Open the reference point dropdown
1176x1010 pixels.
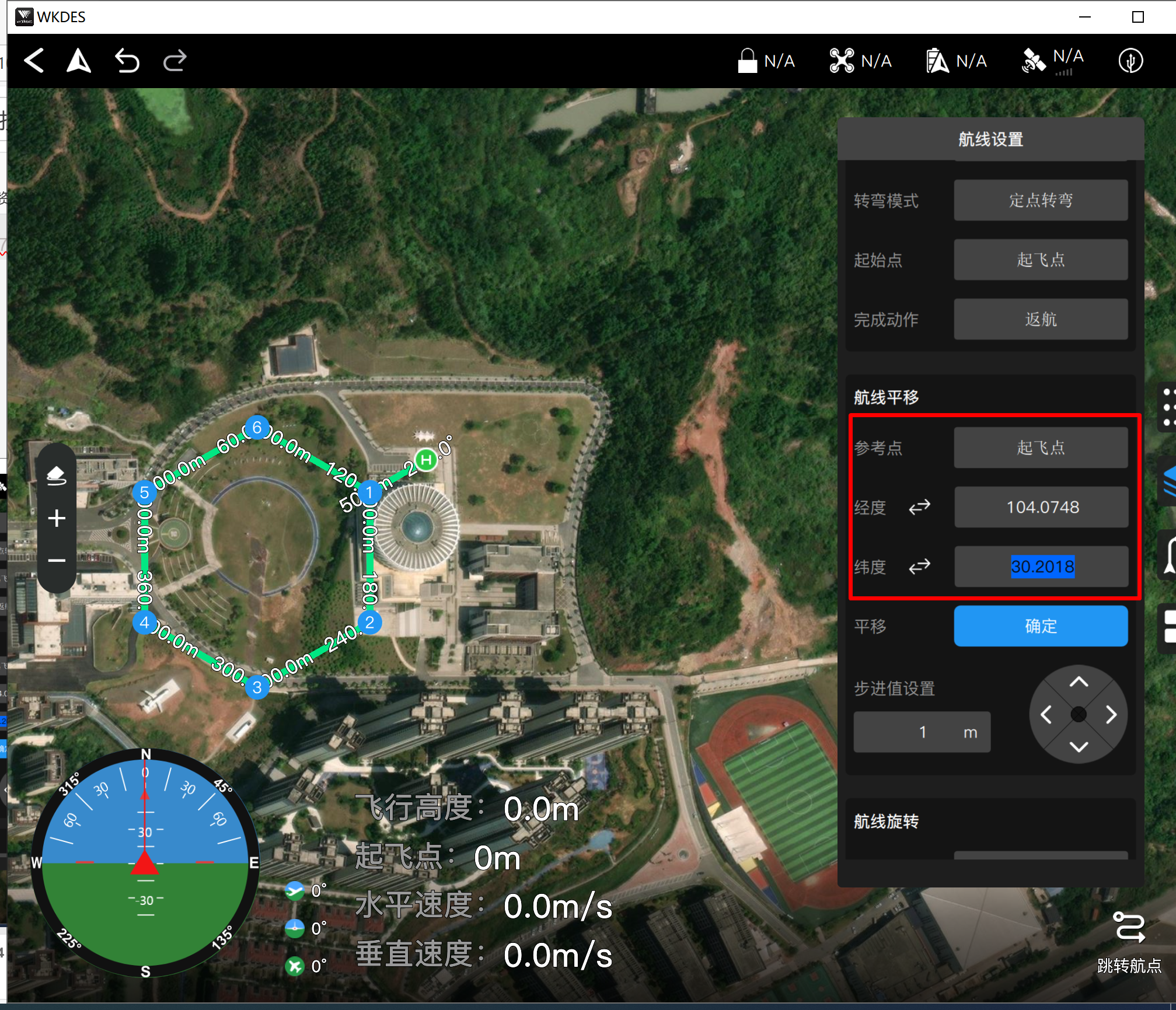click(x=1040, y=448)
